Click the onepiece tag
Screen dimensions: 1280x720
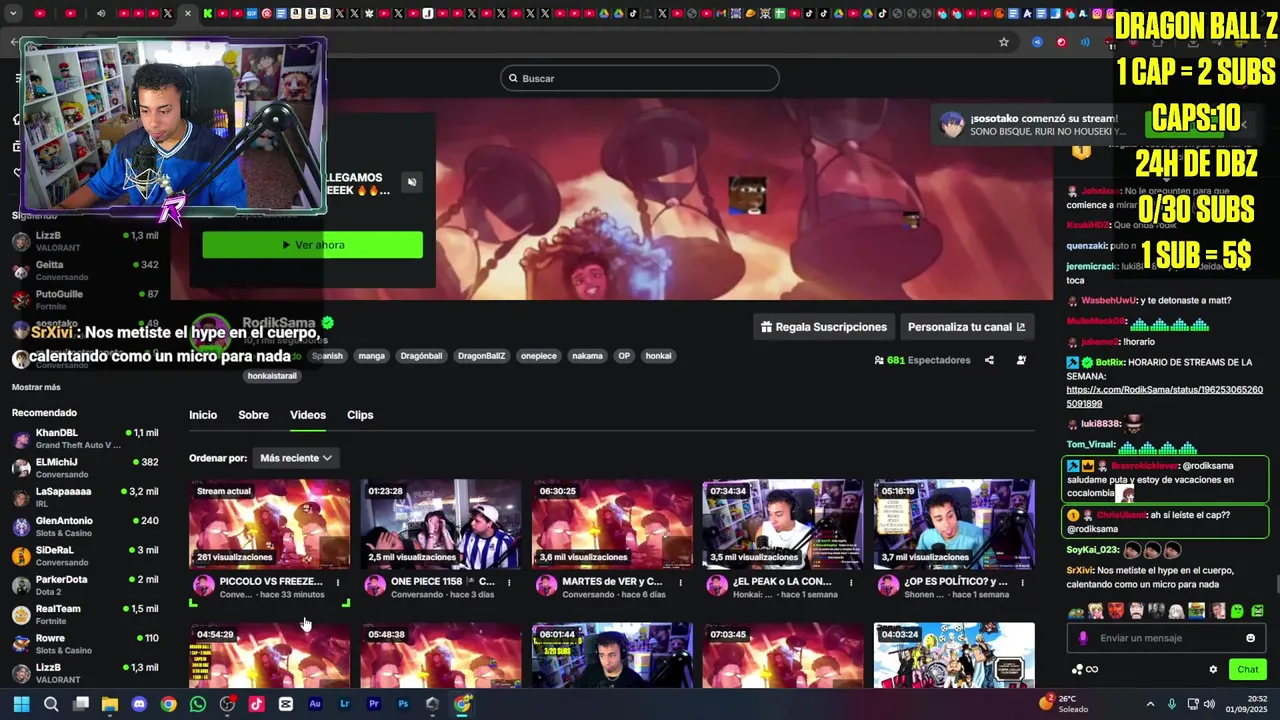pos(539,356)
